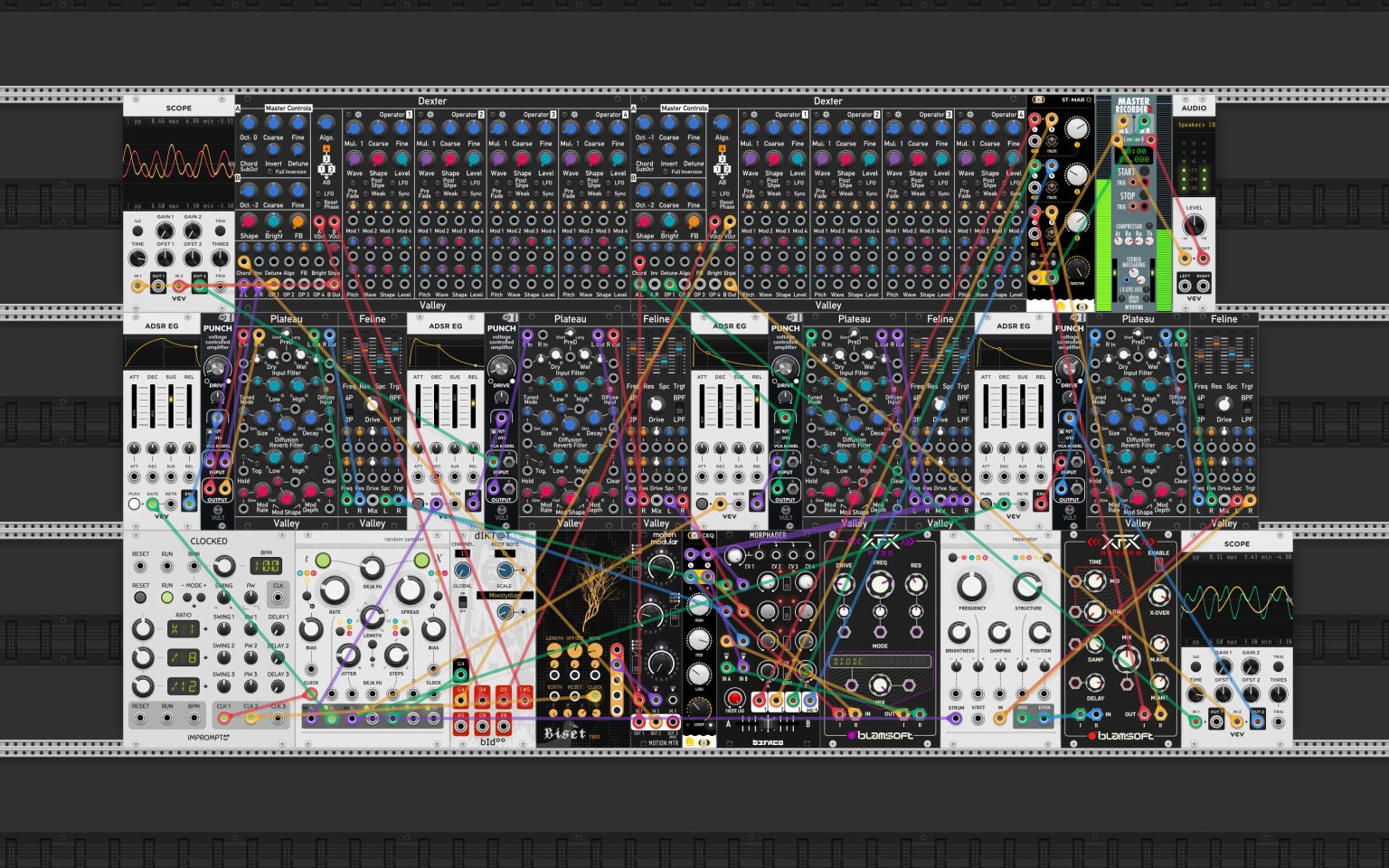Image resolution: width=1389 pixels, height=868 pixels.
Task: Toggle the ENABLE switch on XFX Reverb
Action: coord(1158,564)
